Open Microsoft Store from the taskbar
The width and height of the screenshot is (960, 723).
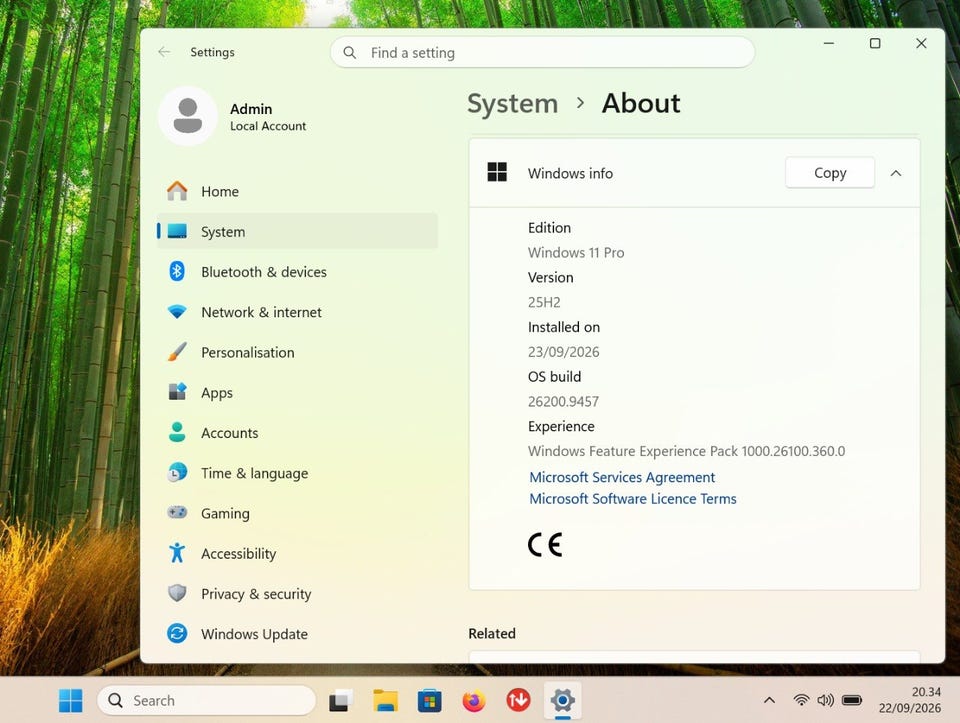click(x=430, y=700)
